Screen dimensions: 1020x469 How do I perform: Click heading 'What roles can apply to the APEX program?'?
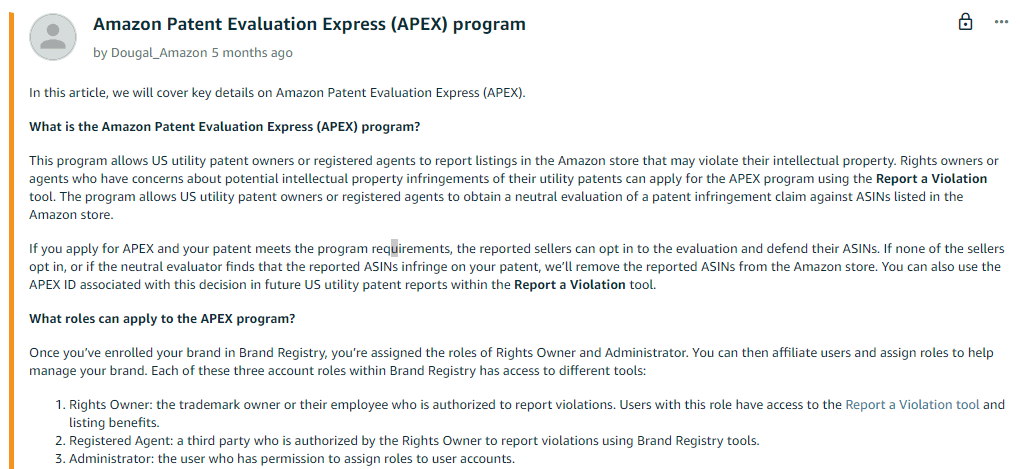click(x=162, y=319)
